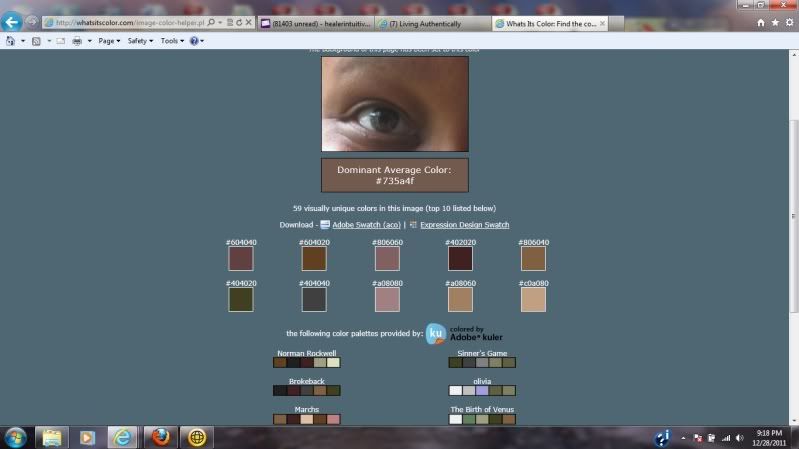Click the Read mail icon in command bar
The width and height of the screenshot is (799, 449).
click(61, 41)
